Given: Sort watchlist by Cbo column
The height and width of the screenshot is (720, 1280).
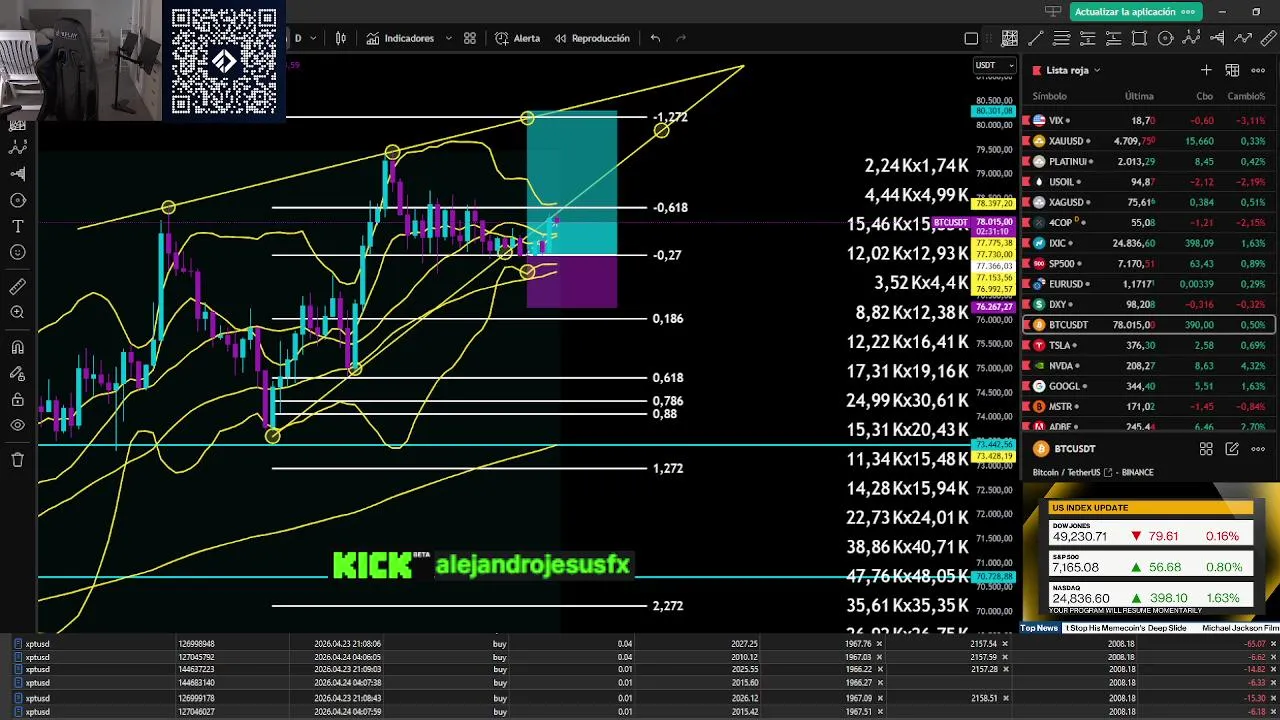Looking at the screenshot, I should tap(1204, 96).
